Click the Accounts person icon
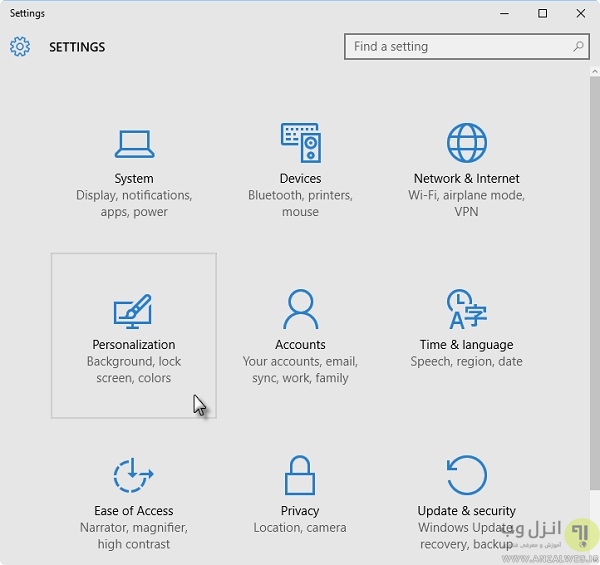This screenshot has height=565, width=600. click(300, 310)
